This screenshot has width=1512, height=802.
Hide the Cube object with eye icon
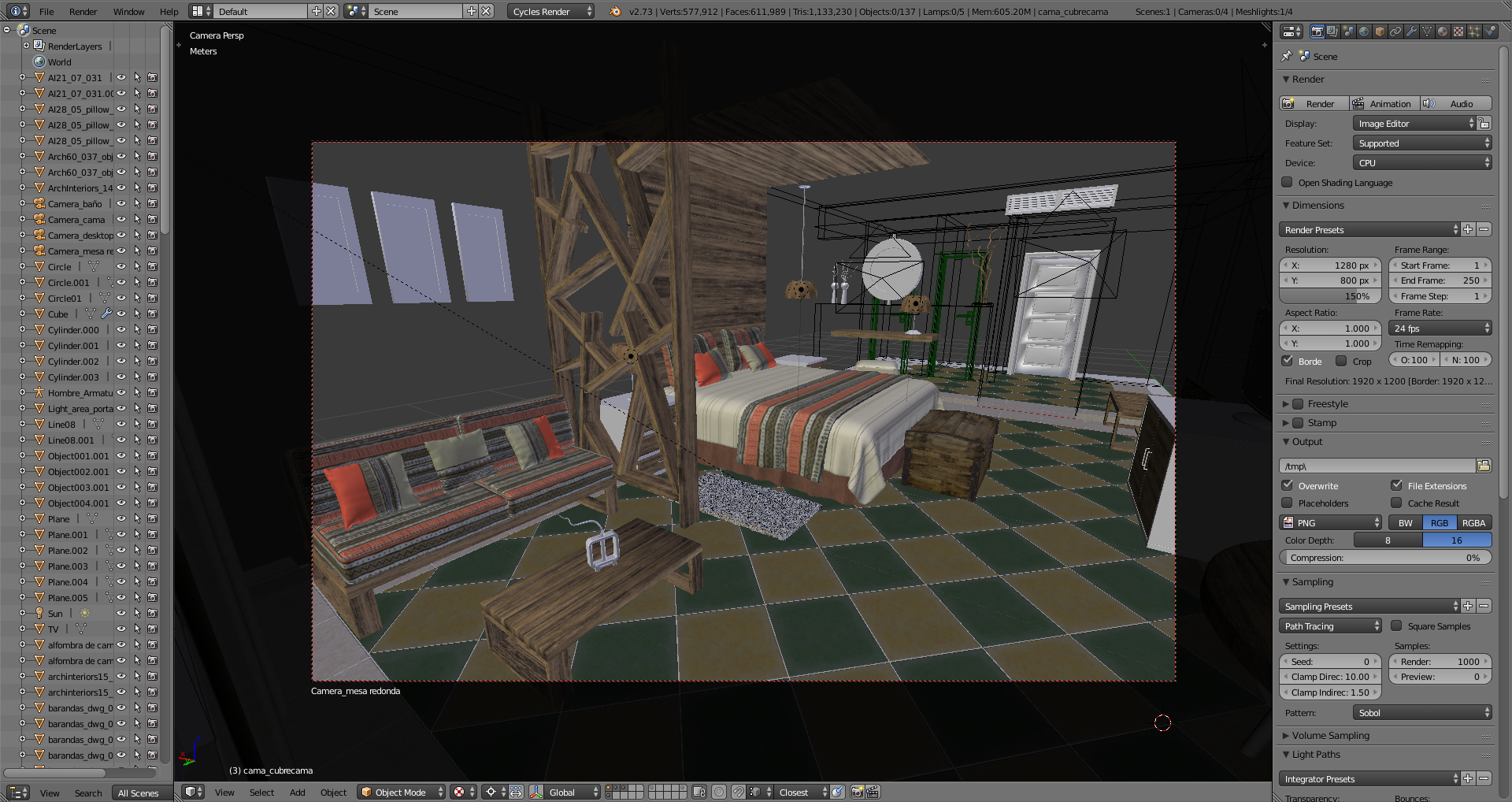pos(121,314)
